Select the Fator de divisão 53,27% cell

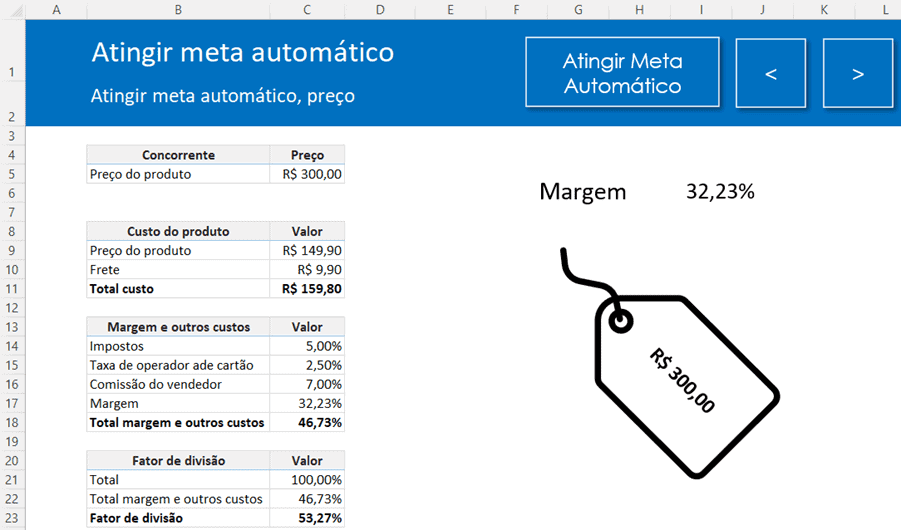307,518
